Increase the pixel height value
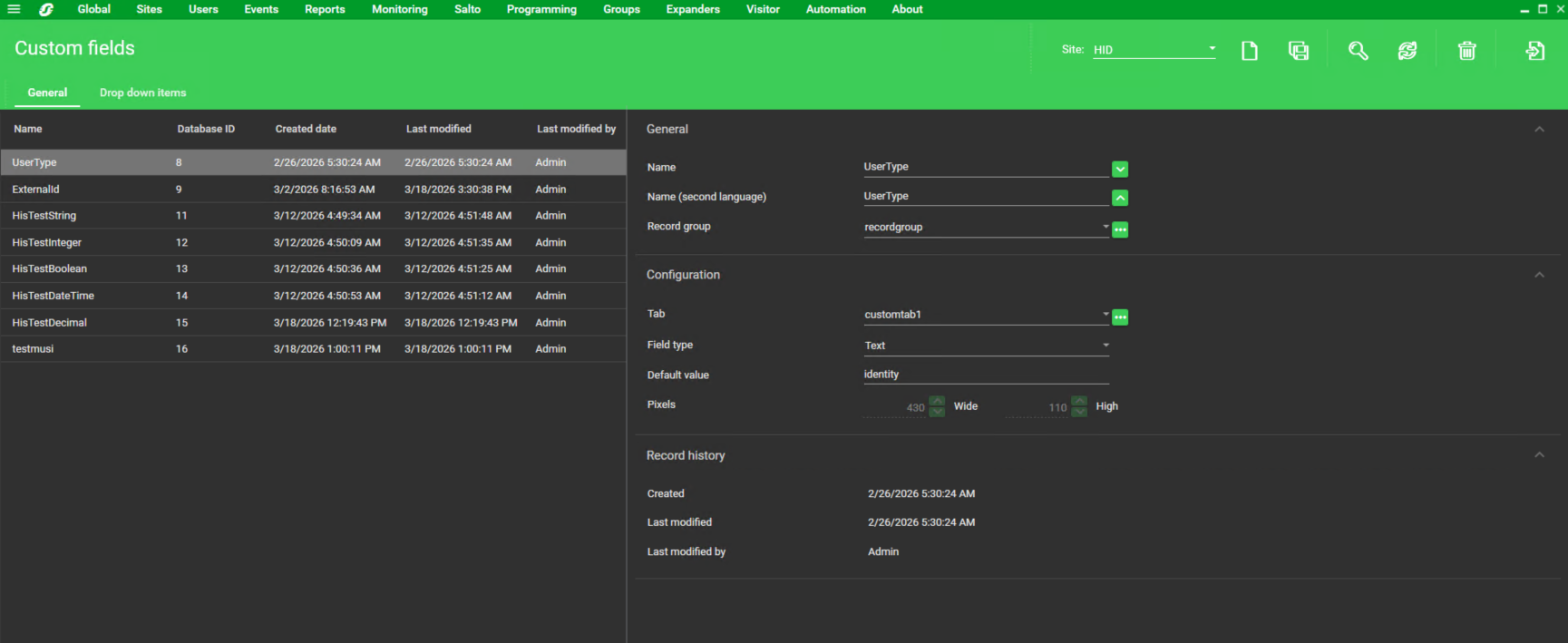Viewport: 1568px width, 643px height. pyautogui.click(x=1079, y=401)
